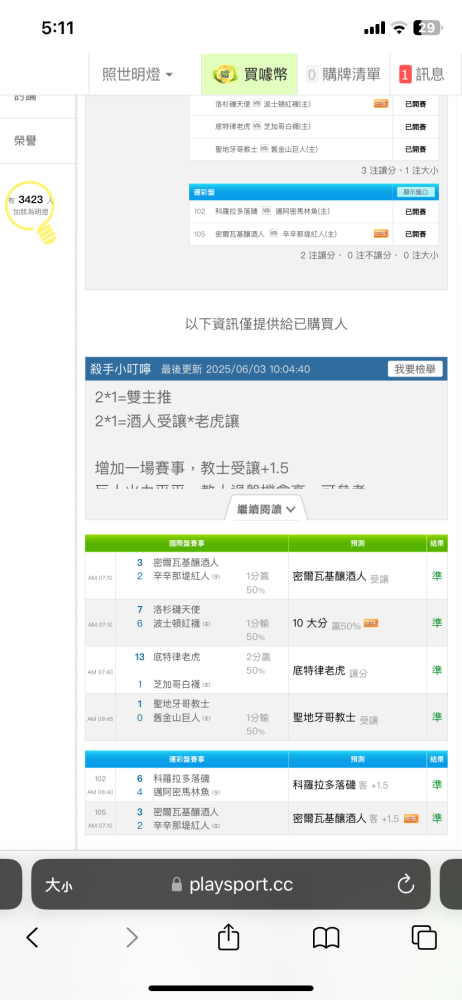Click the 最後更新 2025/06/03 10:04:40 timestamp

pyautogui.click(x=235, y=369)
